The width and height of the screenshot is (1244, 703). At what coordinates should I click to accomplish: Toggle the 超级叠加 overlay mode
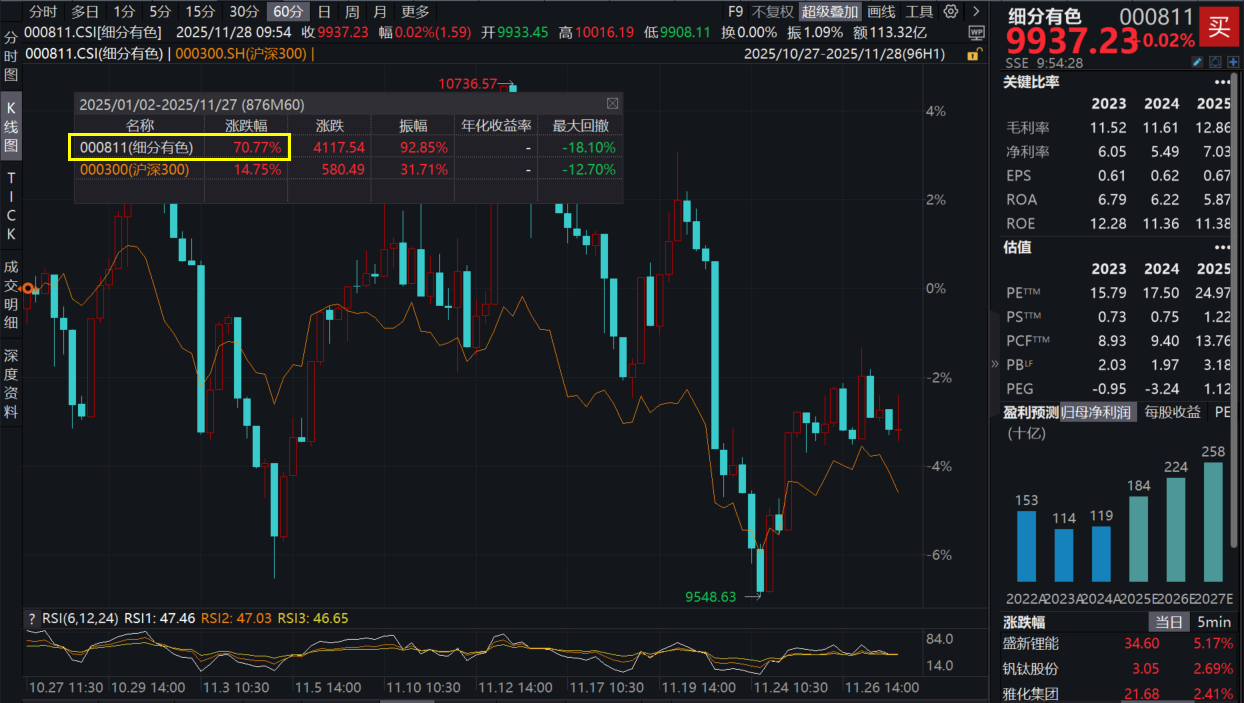[x=830, y=12]
